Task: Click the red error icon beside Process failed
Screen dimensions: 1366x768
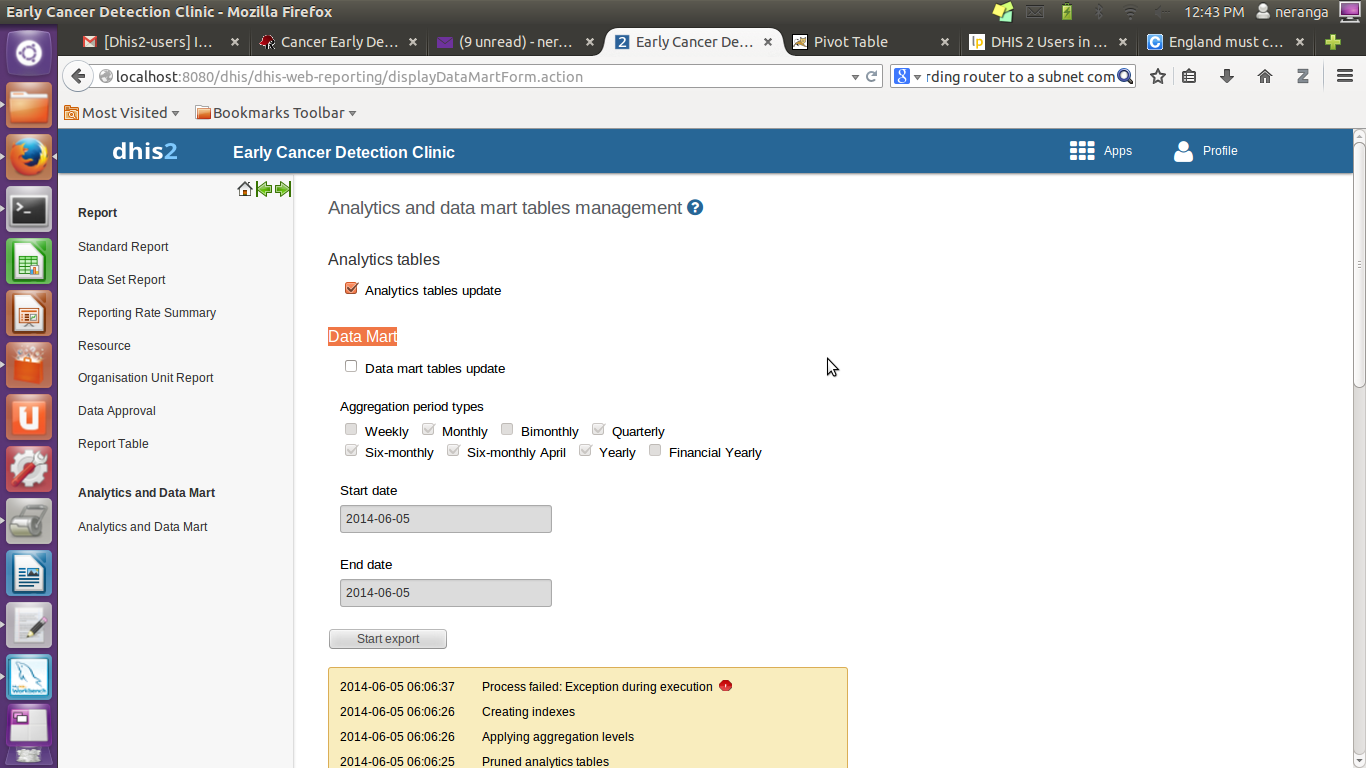Action: click(726, 686)
